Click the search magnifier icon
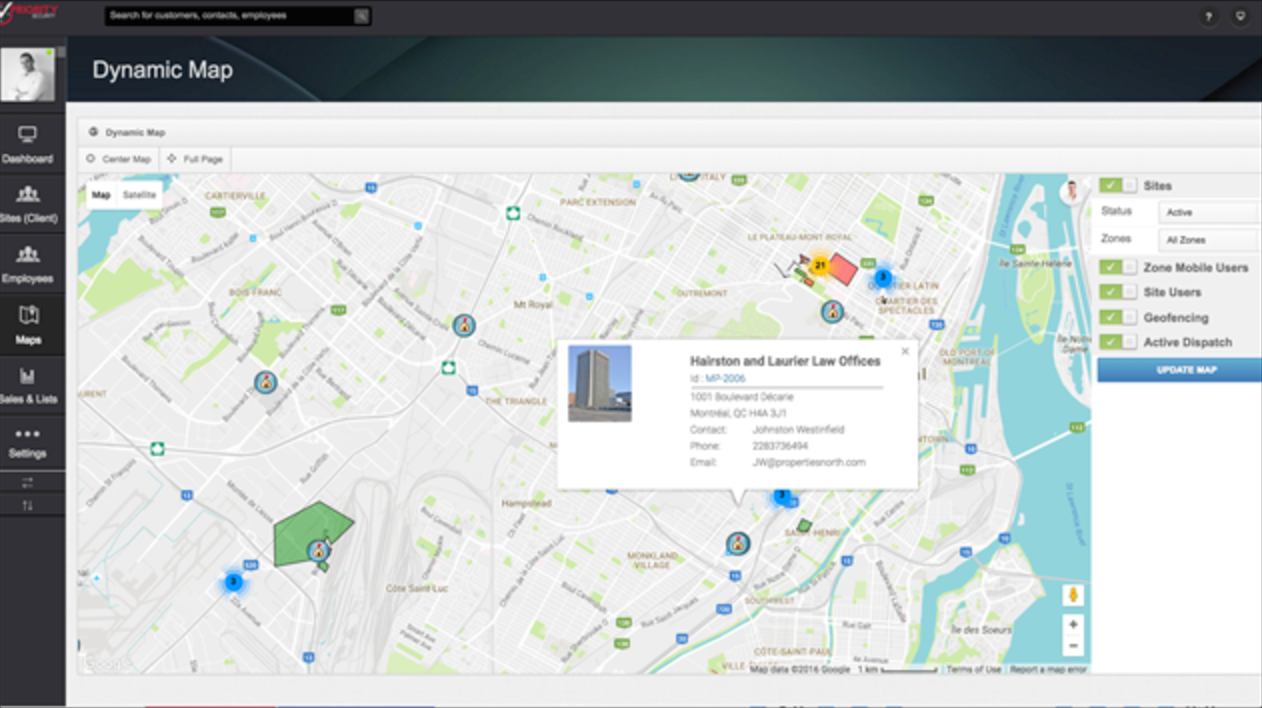 coord(361,16)
